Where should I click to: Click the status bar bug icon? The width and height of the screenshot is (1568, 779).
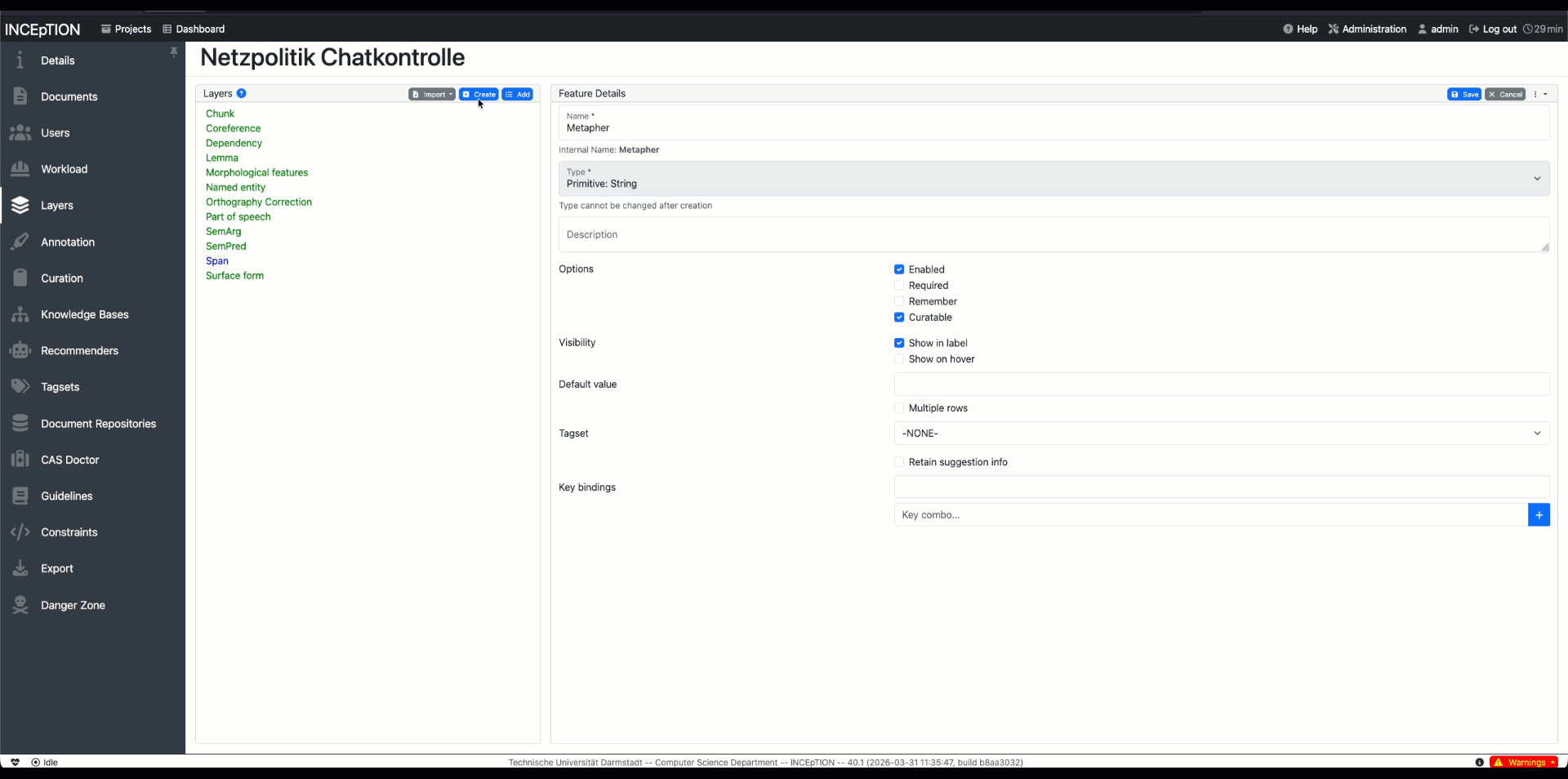[15, 762]
